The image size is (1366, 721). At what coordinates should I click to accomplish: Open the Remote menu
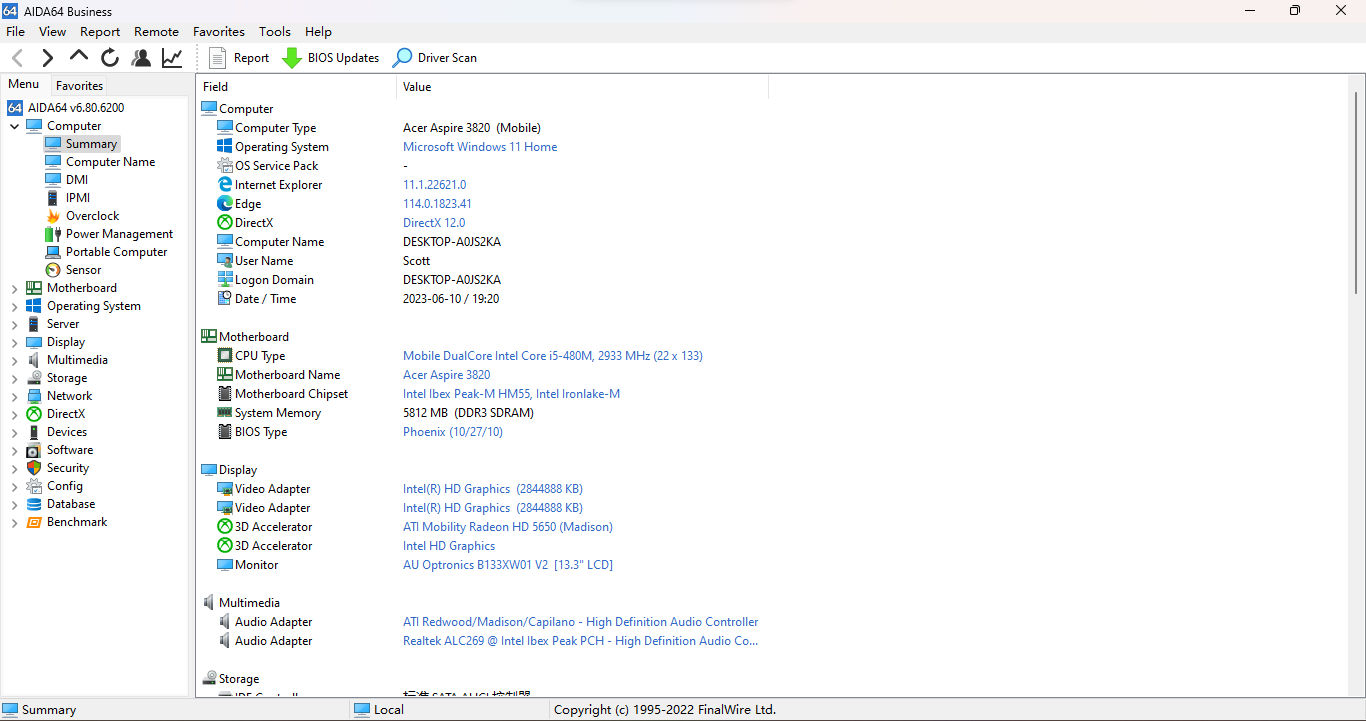(156, 32)
